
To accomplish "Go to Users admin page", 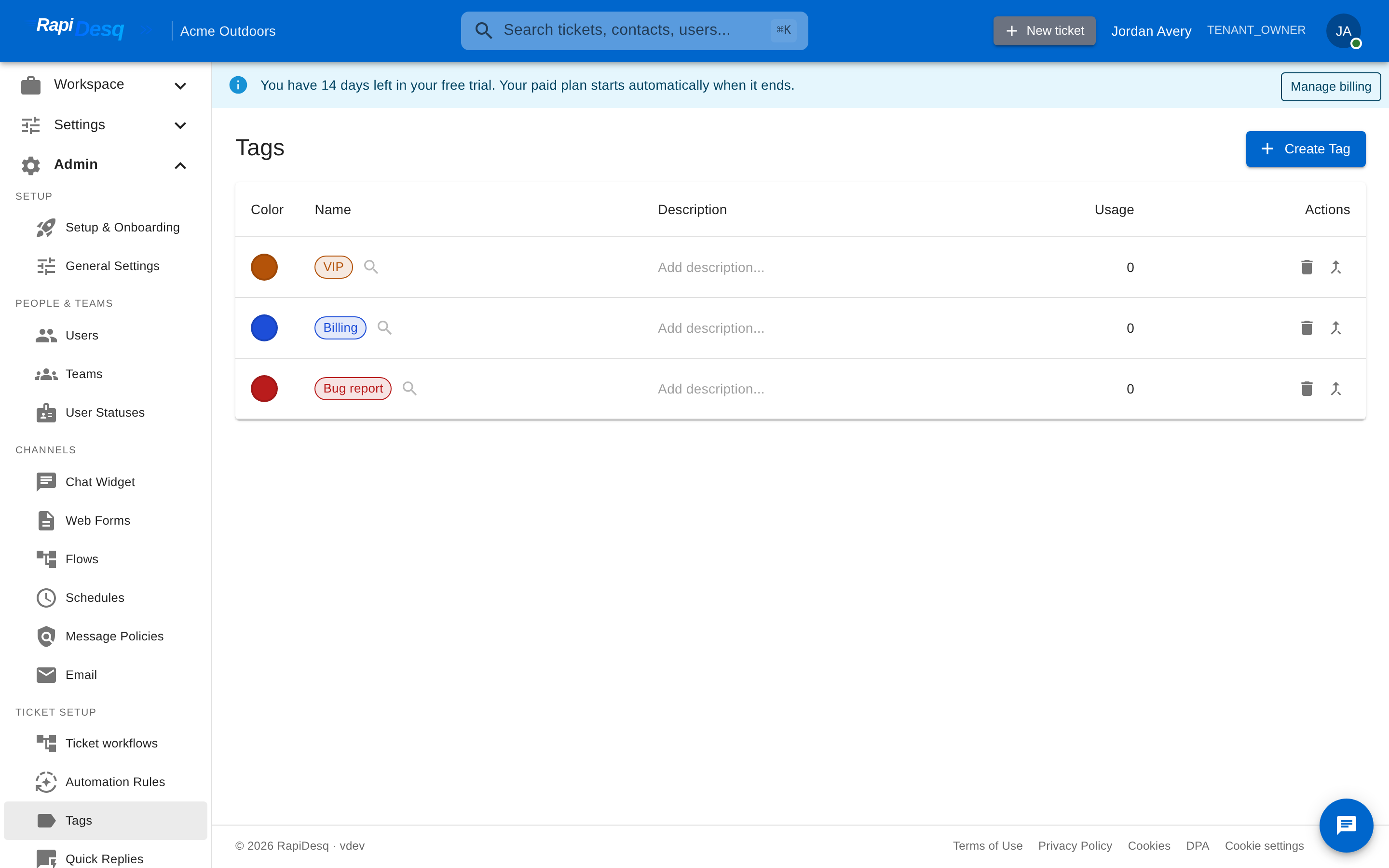I will click(x=106, y=335).
